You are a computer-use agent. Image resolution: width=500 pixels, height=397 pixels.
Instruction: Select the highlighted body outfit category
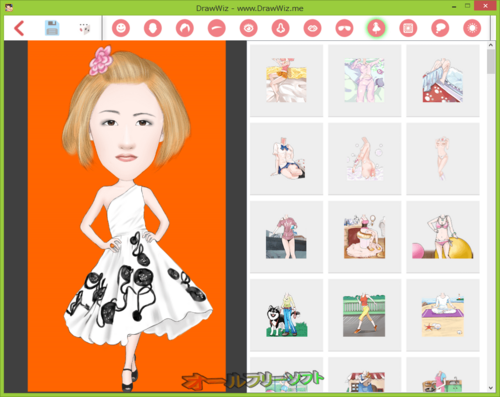(376, 28)
